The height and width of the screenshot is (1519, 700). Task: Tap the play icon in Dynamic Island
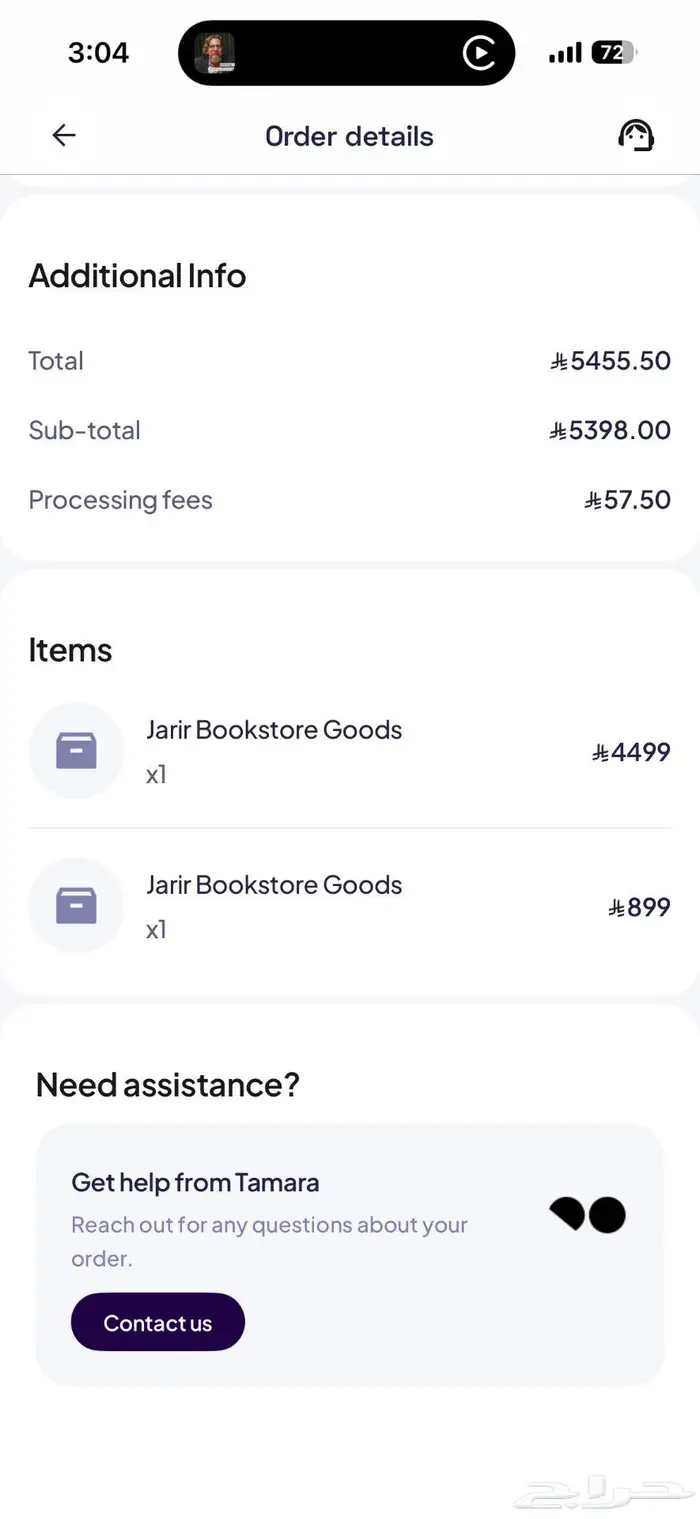480,53
